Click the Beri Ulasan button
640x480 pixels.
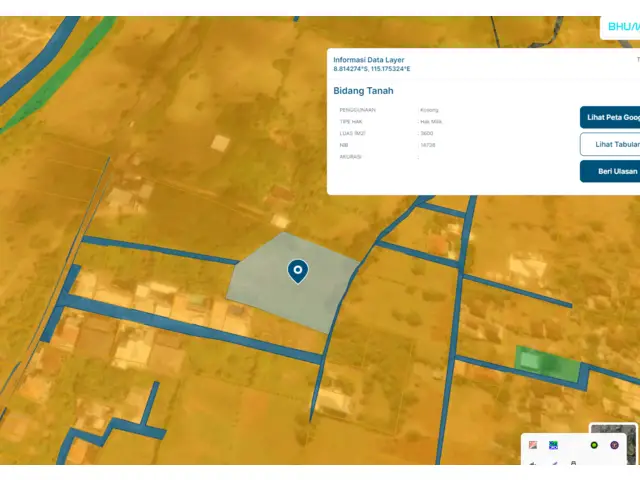tap(610, 171)
